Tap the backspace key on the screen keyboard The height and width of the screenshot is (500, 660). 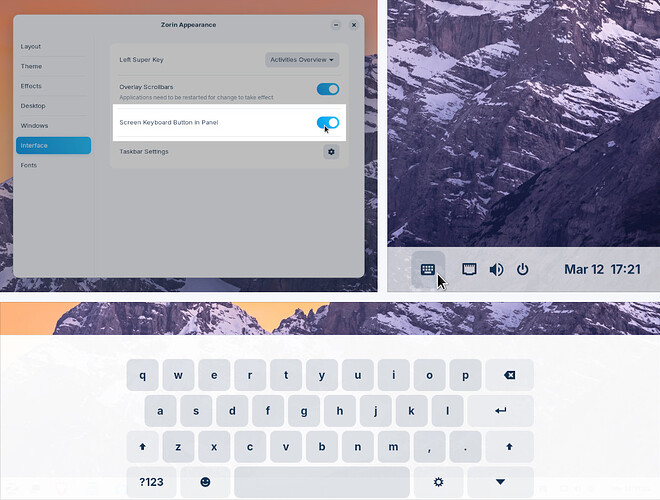tap(509, 375)
